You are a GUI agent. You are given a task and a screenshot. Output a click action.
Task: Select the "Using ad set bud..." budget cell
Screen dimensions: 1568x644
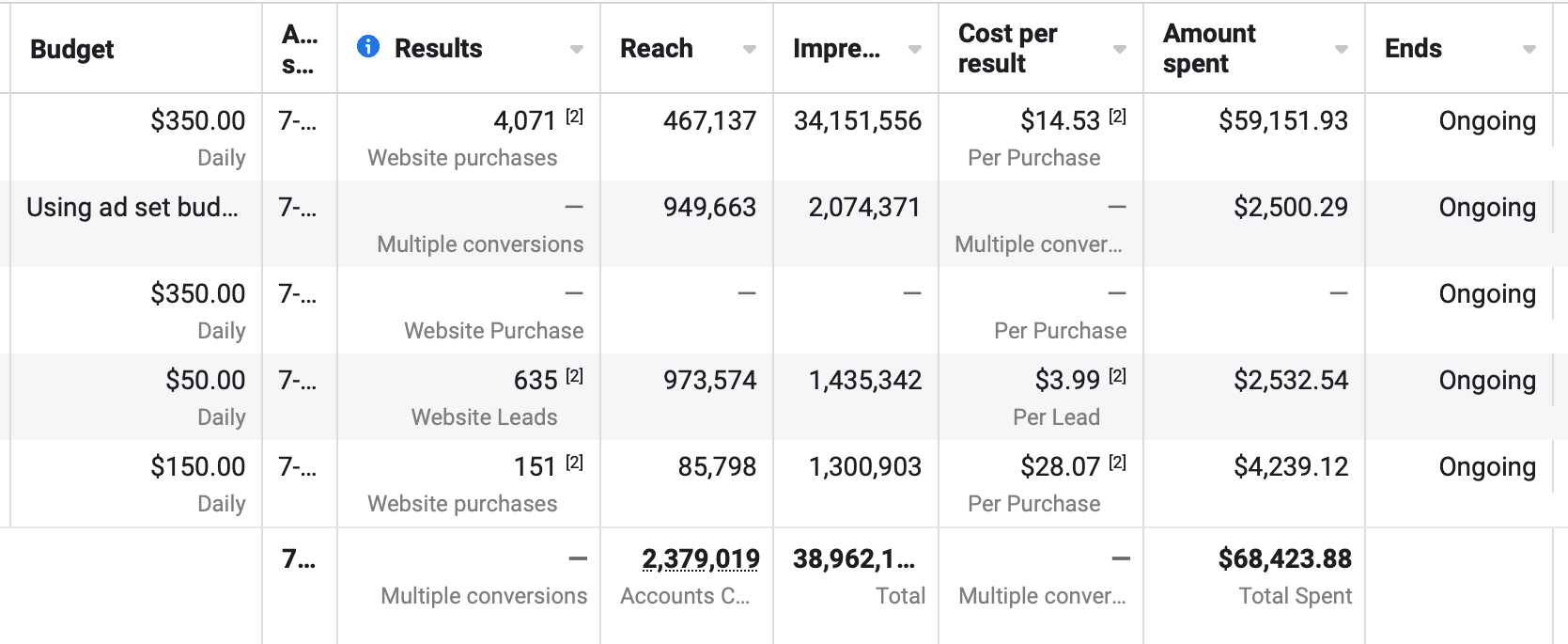132,208
